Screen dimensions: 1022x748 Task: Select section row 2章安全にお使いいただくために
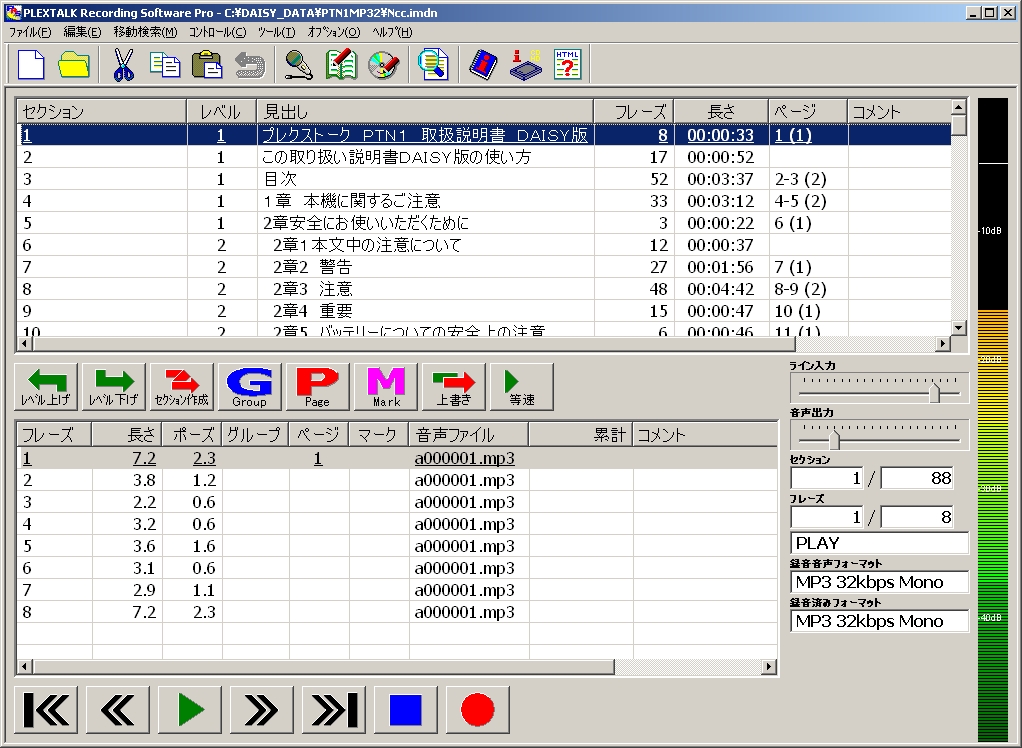coord(483,223)
